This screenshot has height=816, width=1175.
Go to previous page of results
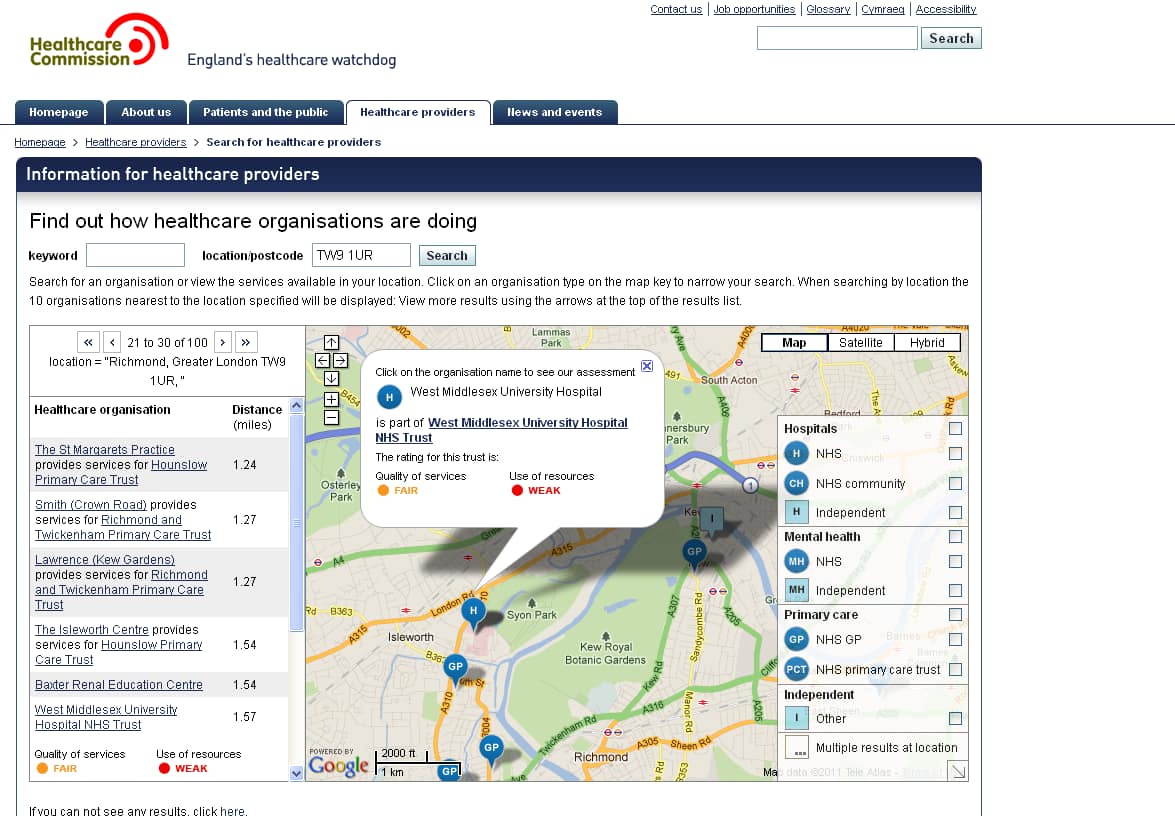tap(112, 342)
